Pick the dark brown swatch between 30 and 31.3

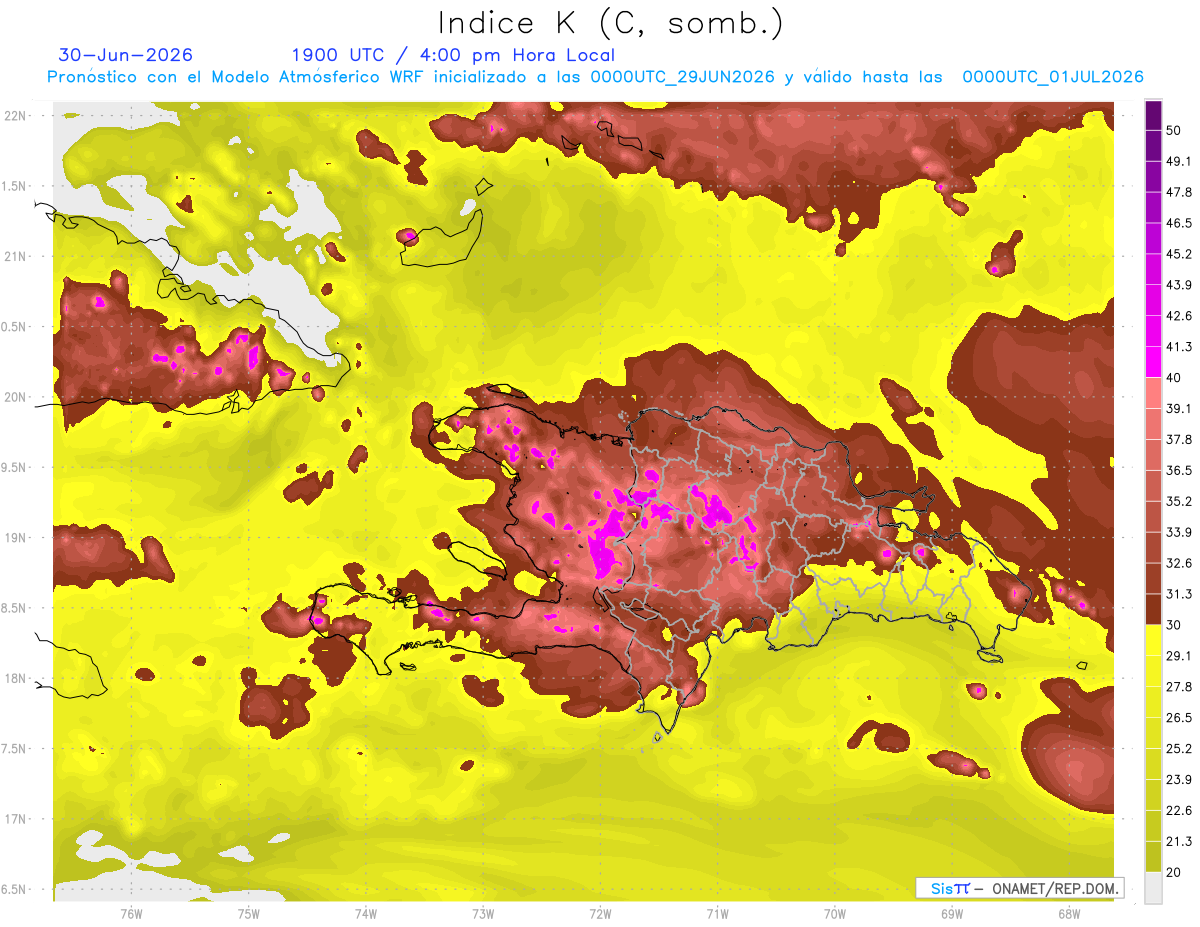(x=1153, y=610)
